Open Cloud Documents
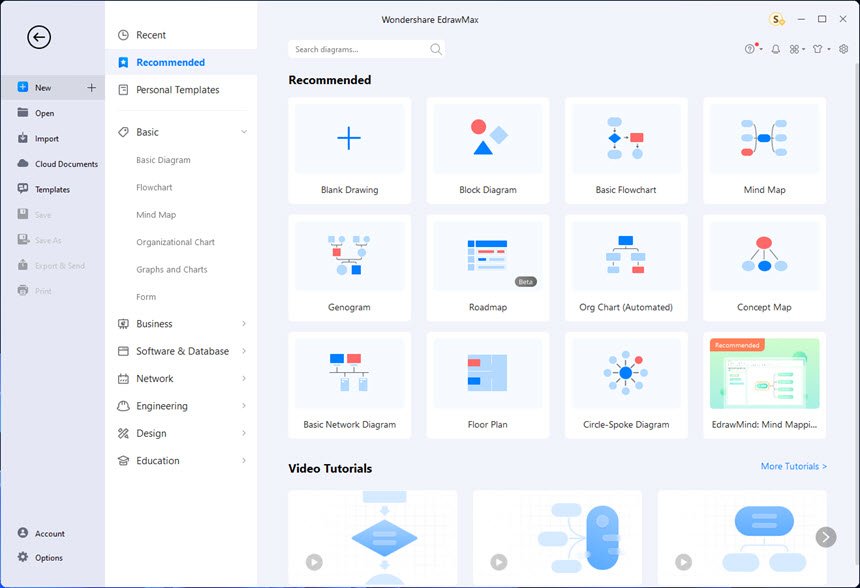The image size is (860, 588). point(58,163)
